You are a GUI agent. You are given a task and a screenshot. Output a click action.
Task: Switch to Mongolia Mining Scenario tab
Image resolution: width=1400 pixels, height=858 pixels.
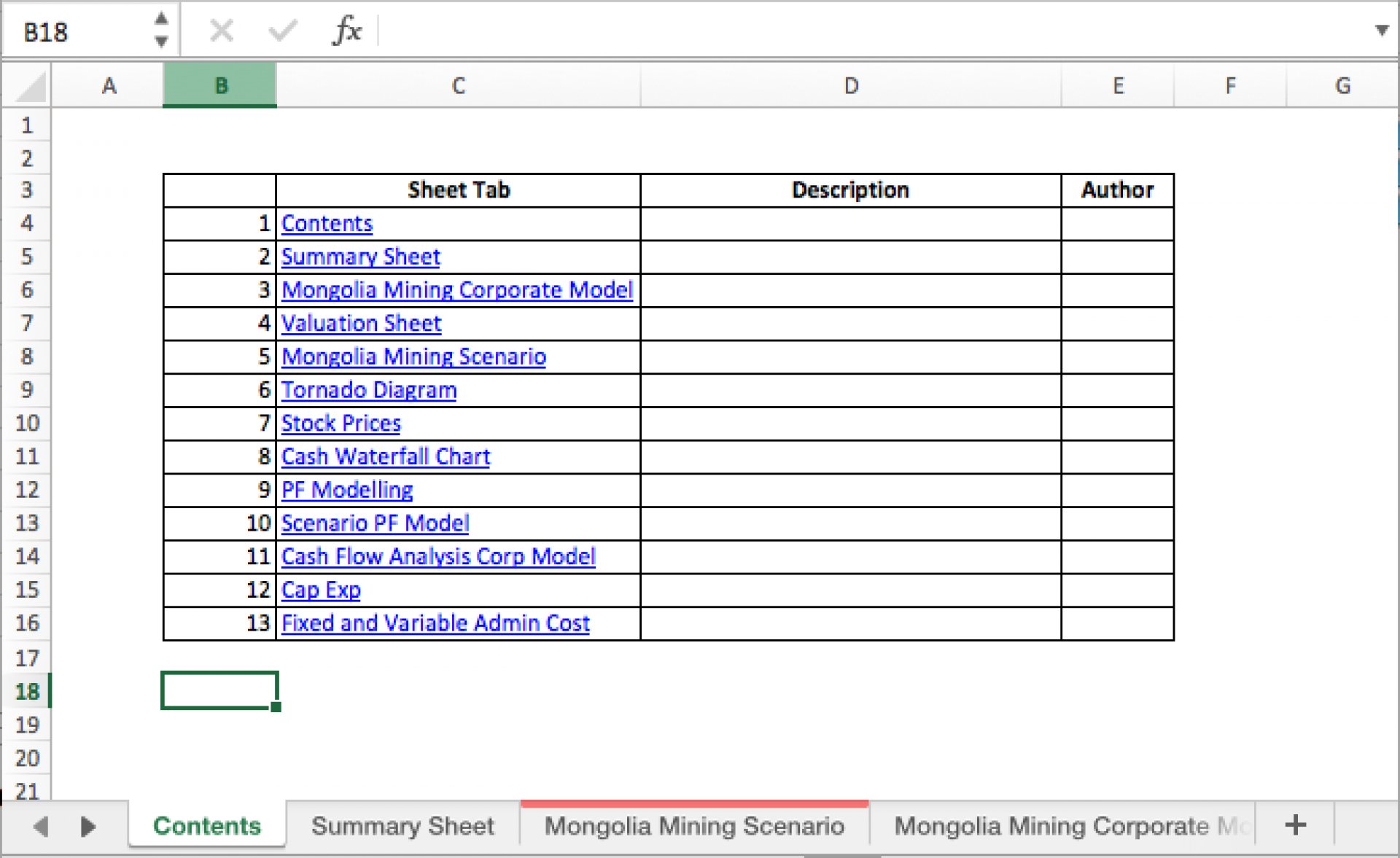pyautogui.click(x=694, y=825)
